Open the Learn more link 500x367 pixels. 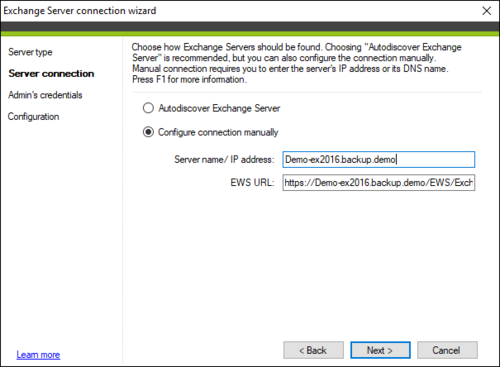(38, 355)
